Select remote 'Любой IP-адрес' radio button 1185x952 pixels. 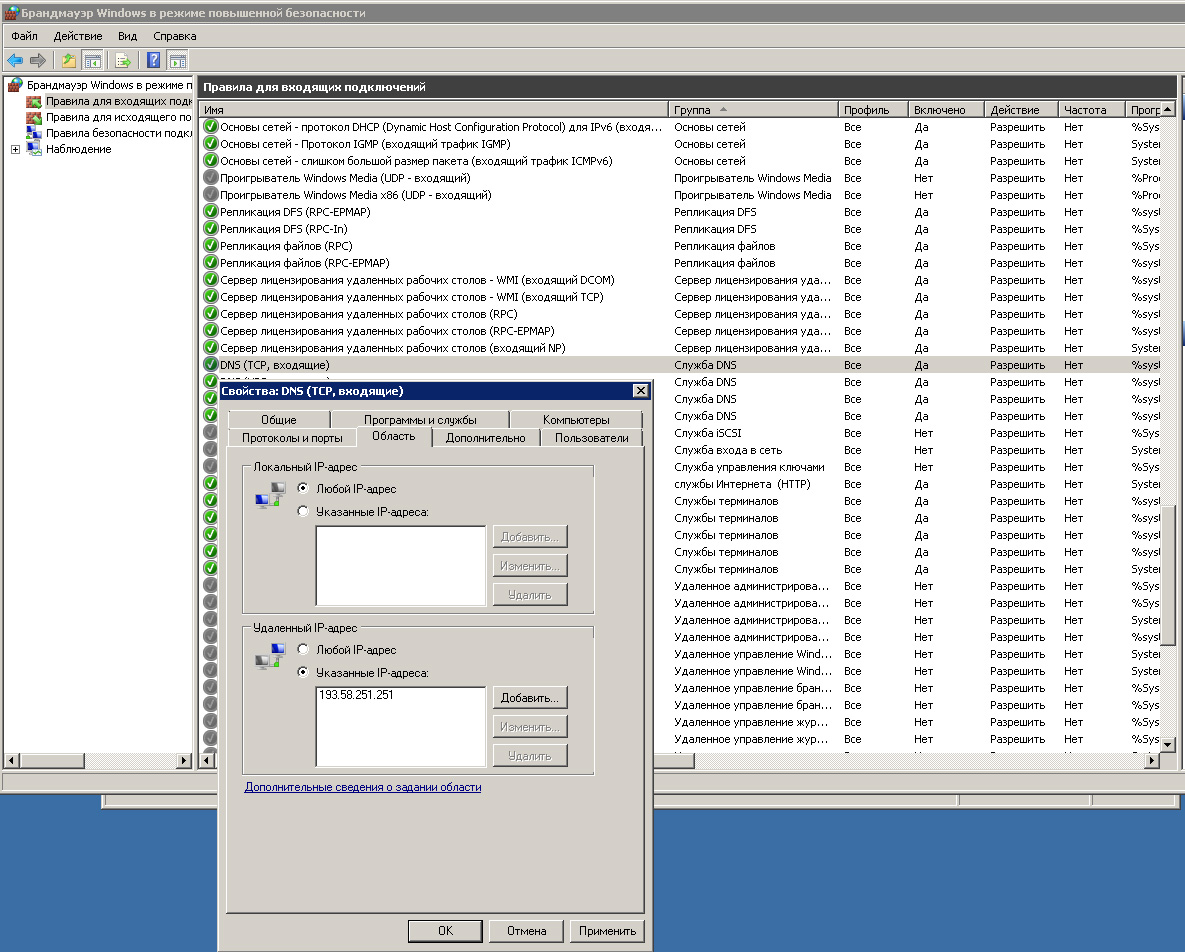coord(303,649)
